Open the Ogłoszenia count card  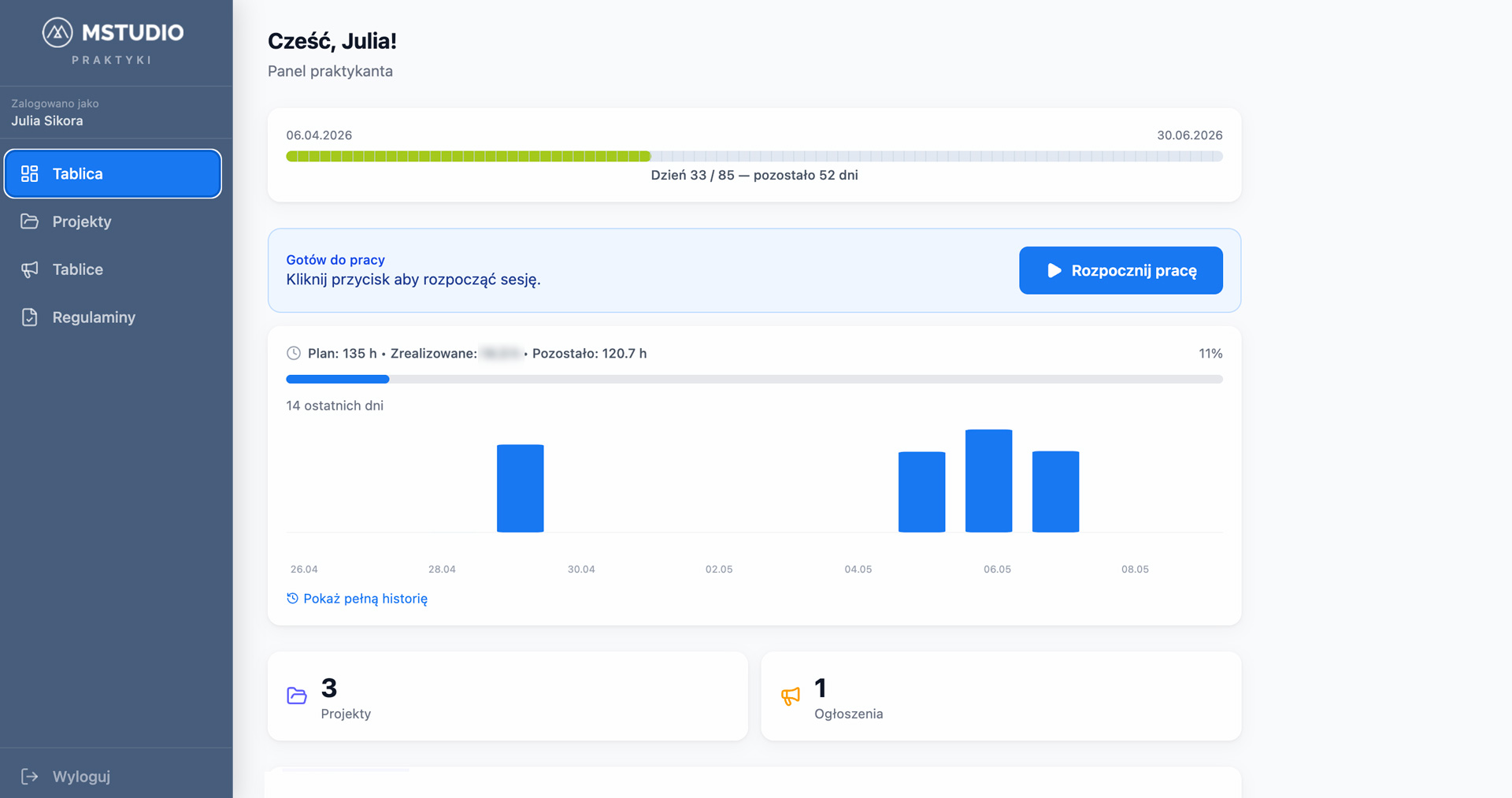(x=1001, y=696)
